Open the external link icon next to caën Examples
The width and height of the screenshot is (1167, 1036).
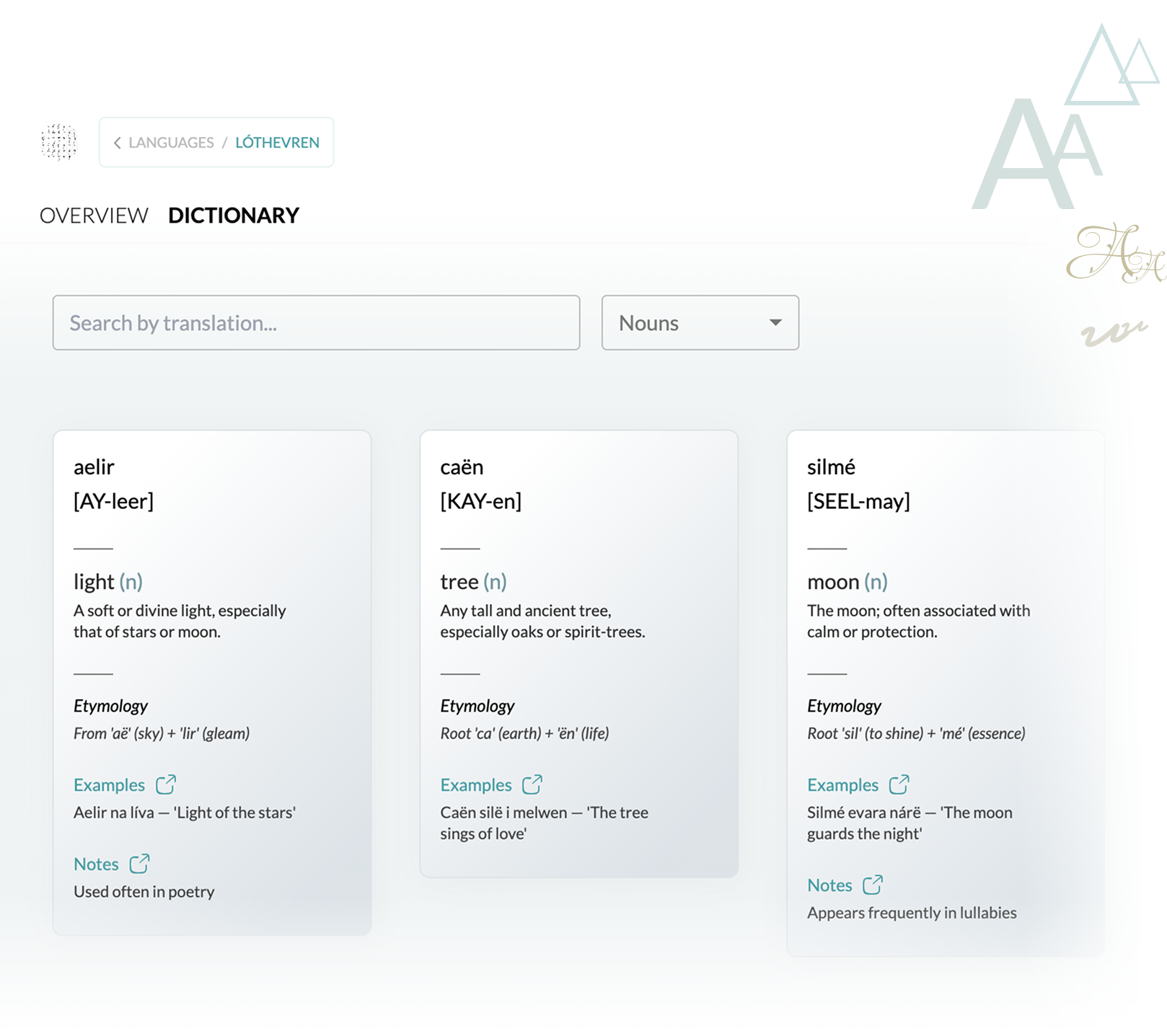coord(534,784)
